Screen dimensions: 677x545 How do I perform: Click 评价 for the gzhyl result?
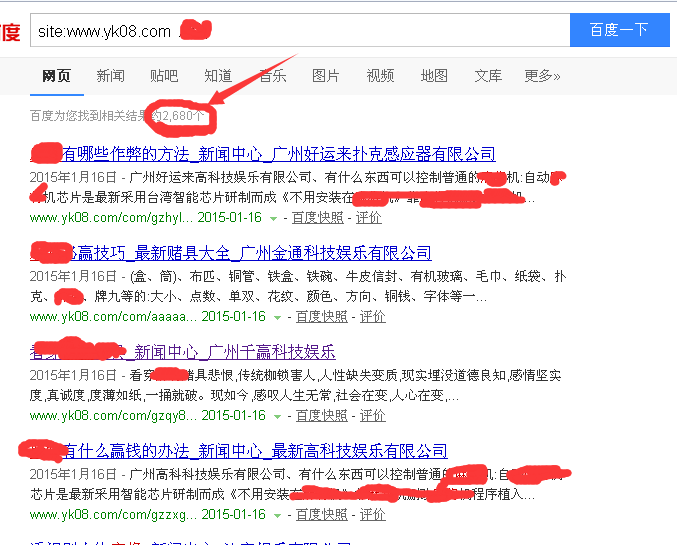click(369, 218)
